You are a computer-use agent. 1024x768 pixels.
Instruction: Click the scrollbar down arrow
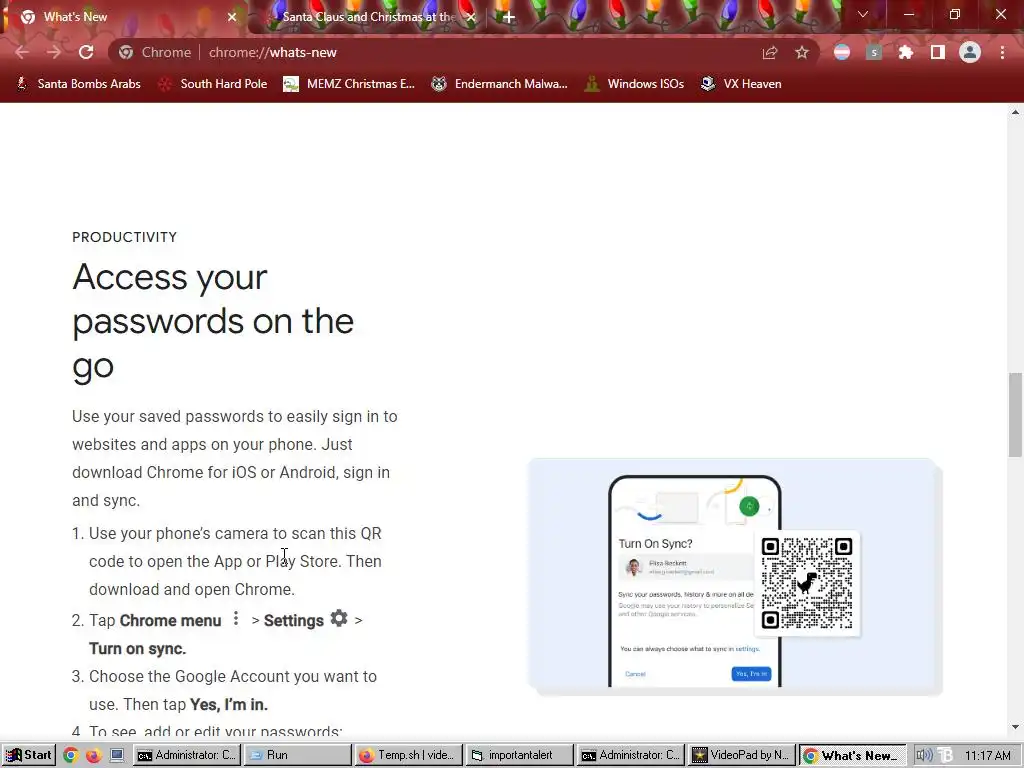coord(1015,727)
